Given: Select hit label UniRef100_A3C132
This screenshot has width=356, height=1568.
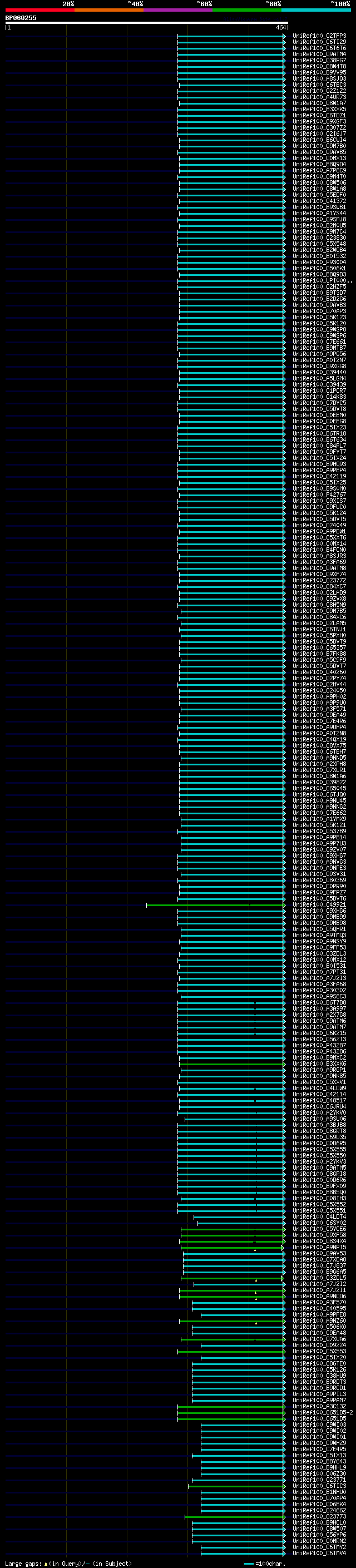Looking at the screenshot, I should (x=319, y=1407).
